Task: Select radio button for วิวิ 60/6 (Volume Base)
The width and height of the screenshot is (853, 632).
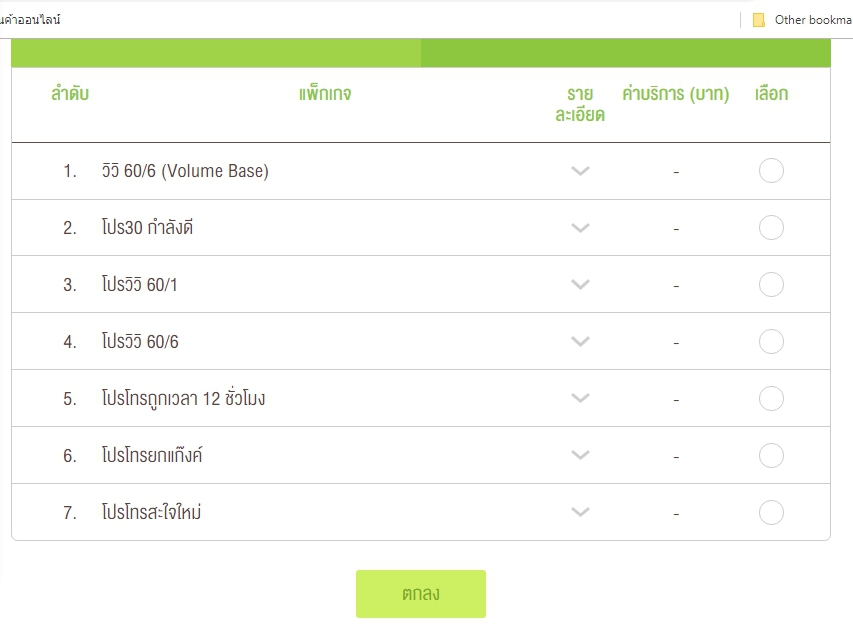Action: coord(771,171)
